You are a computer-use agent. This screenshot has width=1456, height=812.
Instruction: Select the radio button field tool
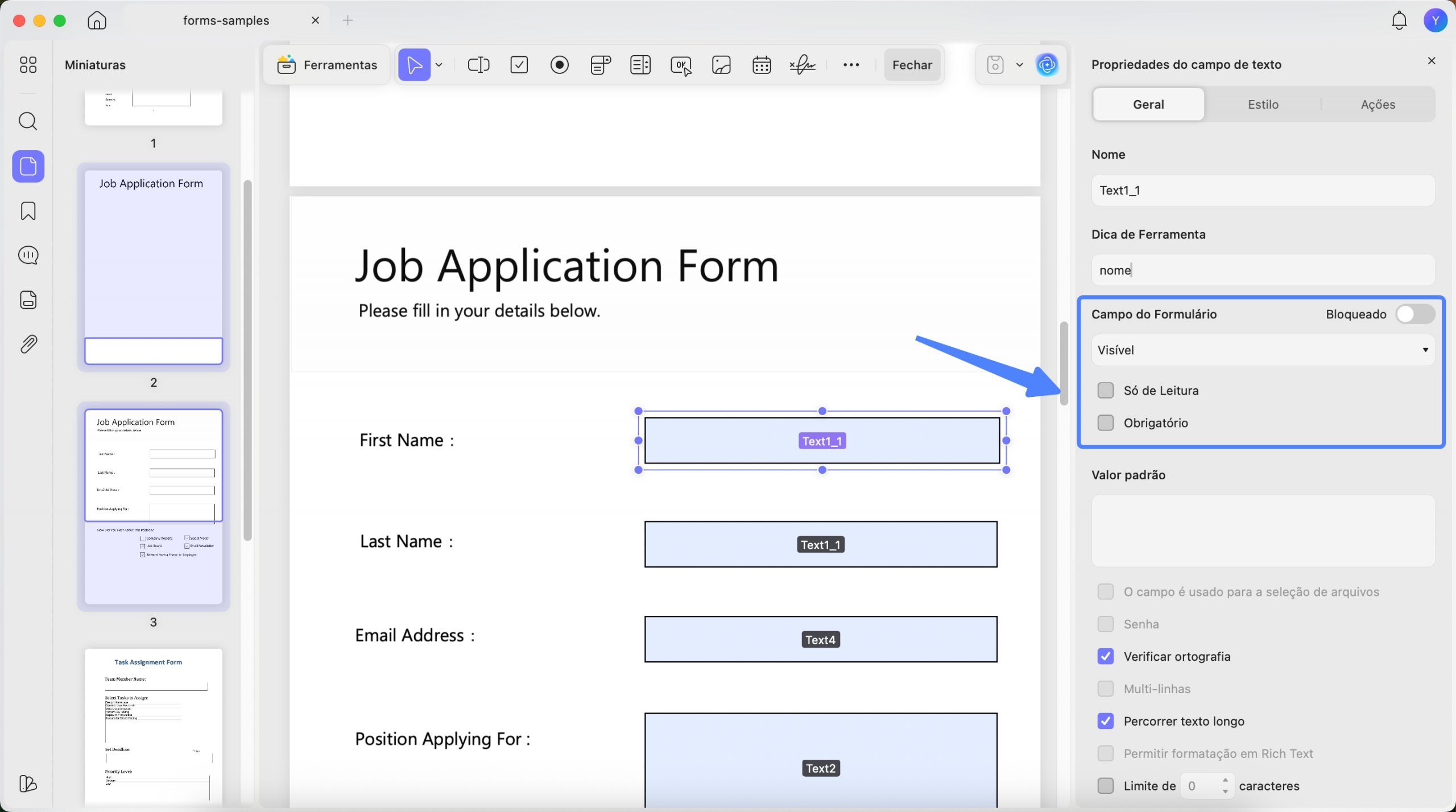(560, 65)
